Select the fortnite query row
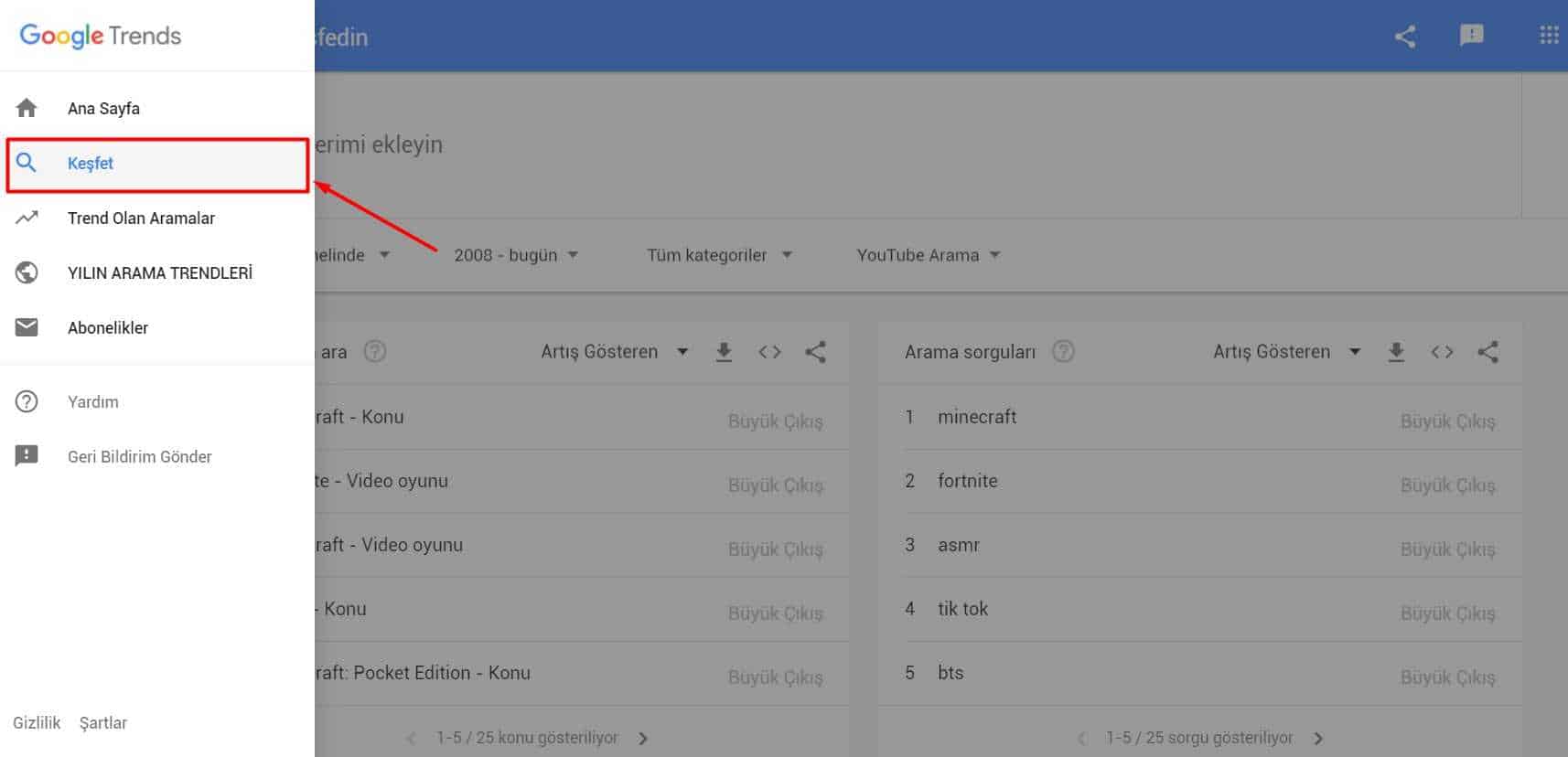 pos(1200,481)
